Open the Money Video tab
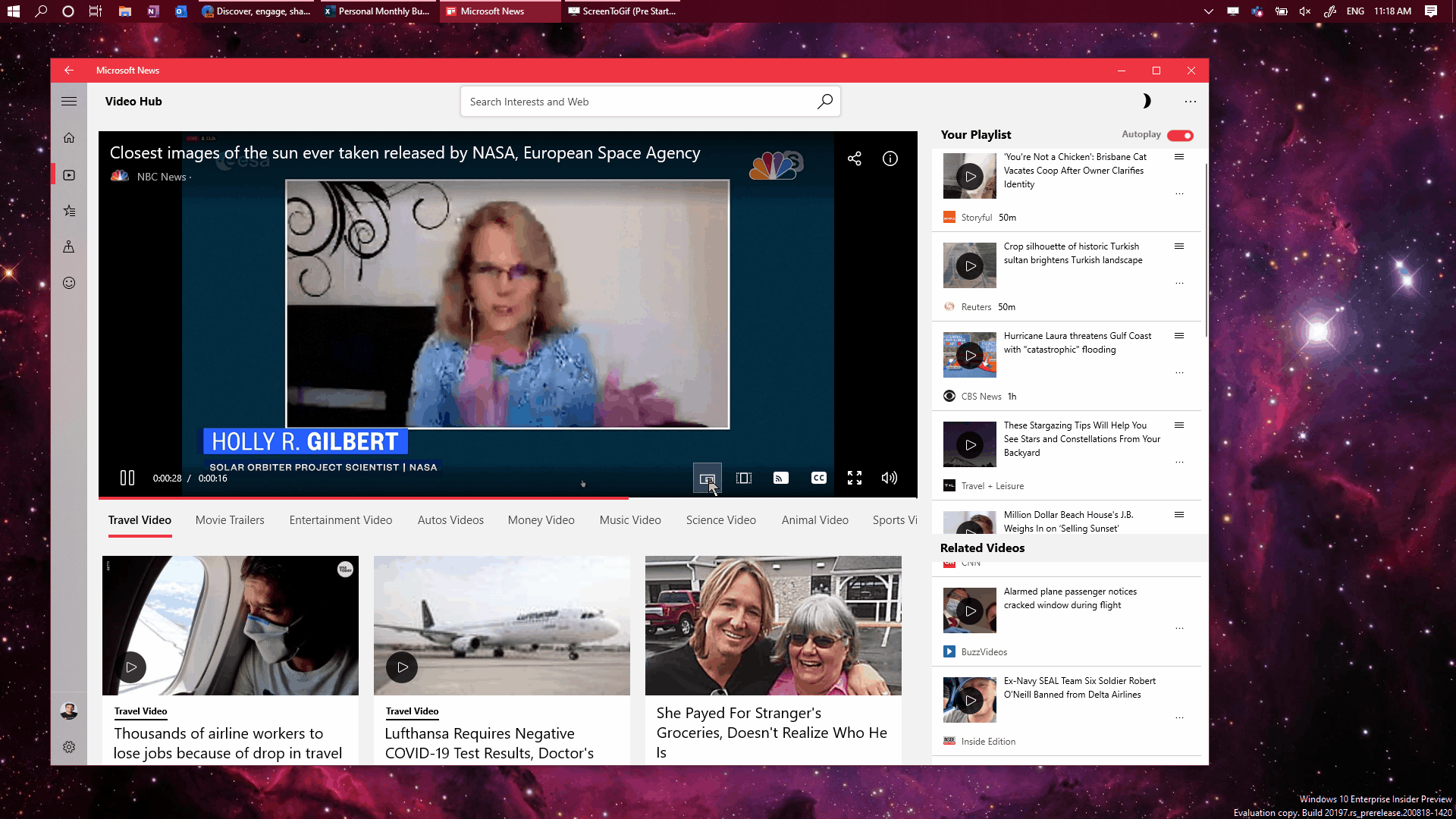 click(x=541, y=520)
